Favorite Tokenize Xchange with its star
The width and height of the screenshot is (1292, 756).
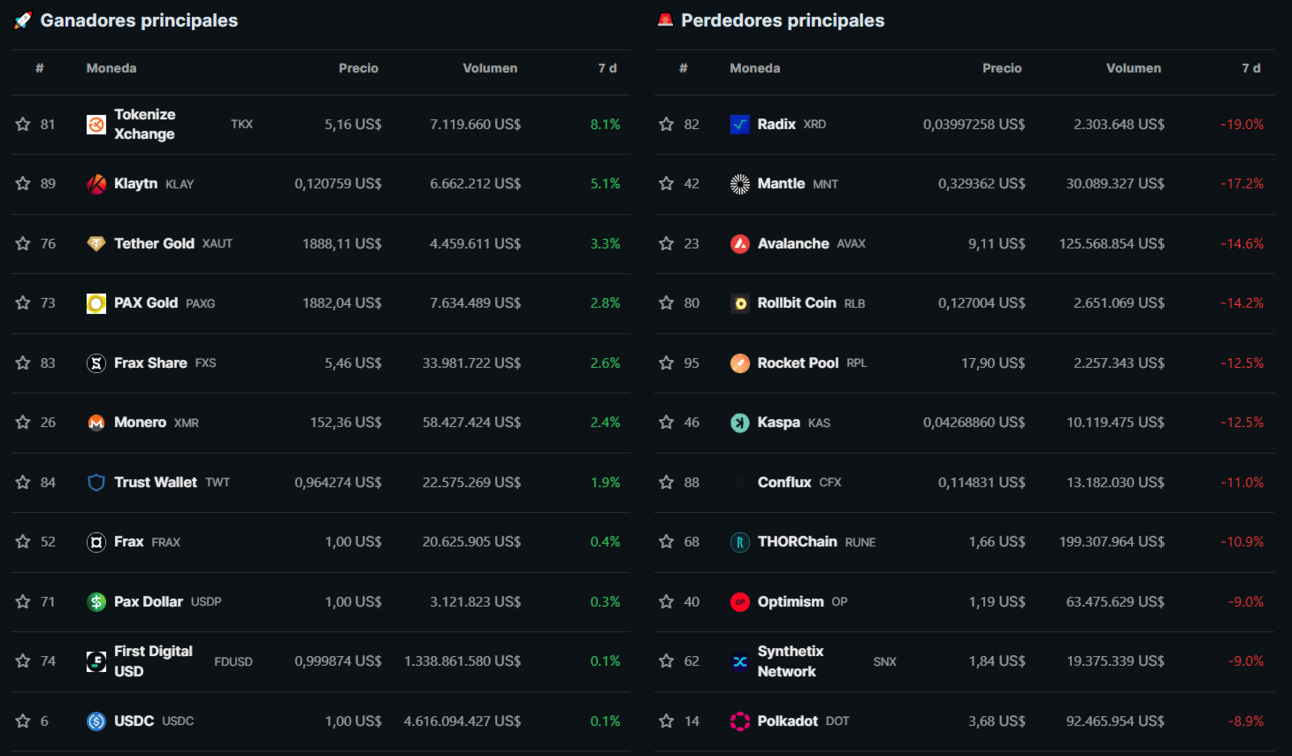point(23,125)
